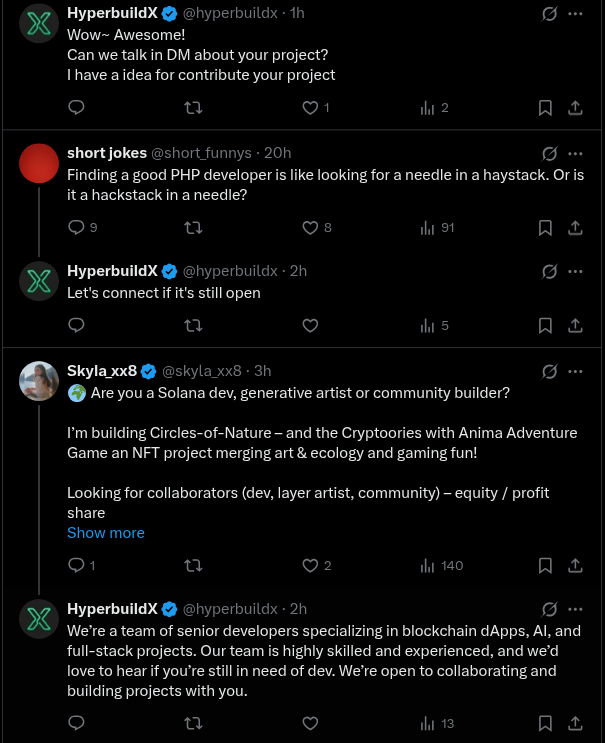This screenshot has height=743, width=605.
Task: Repost the 'Wow~ Awesome!' HyperbuildX reply
Action: pos(194,108)
